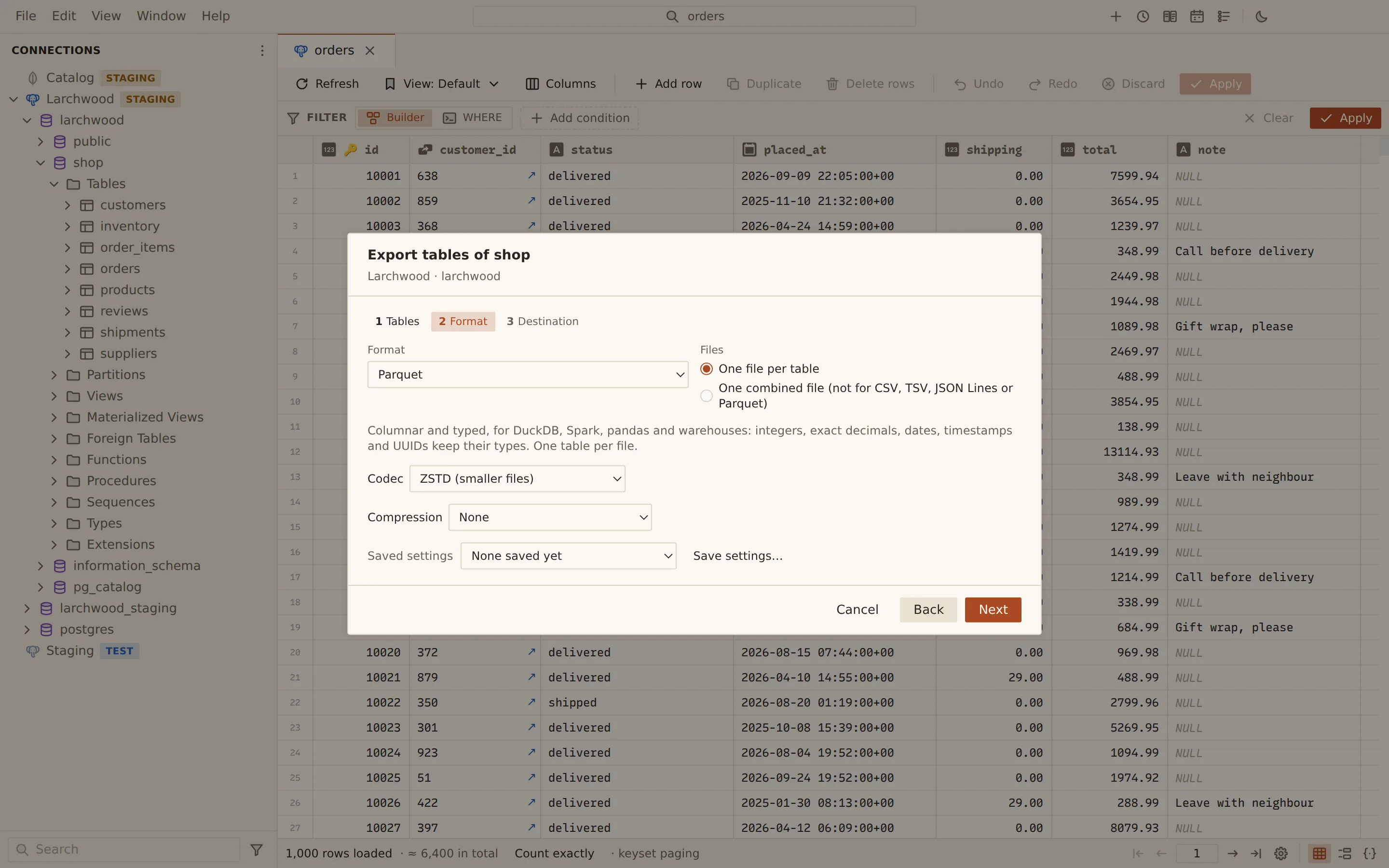This screenshot has width=1389, height=868.
Task: Click the record view icon in status bar
Action: [1344, 853]
